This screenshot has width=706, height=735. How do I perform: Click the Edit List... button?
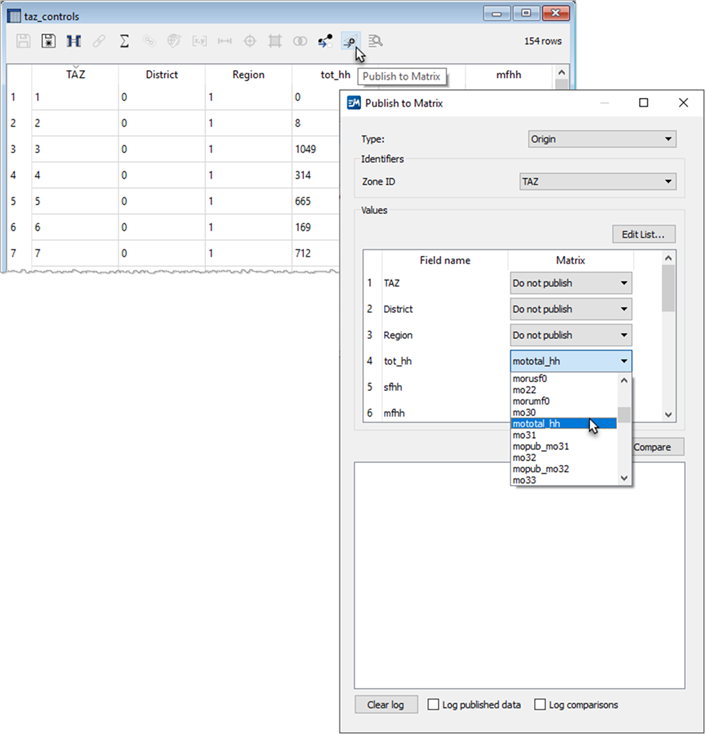pos(644,234)
